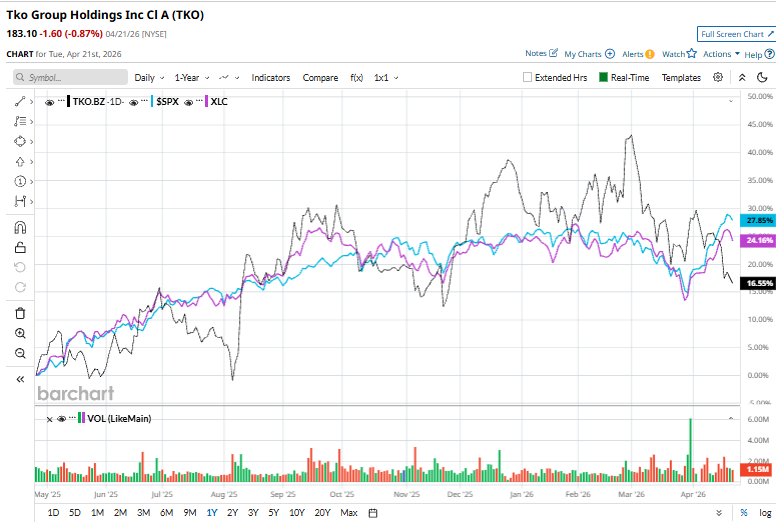This screenshot has width=776, height=522.
Task: Click the TKO.BZ black color swatch
Action: click(x=68, y=101)
